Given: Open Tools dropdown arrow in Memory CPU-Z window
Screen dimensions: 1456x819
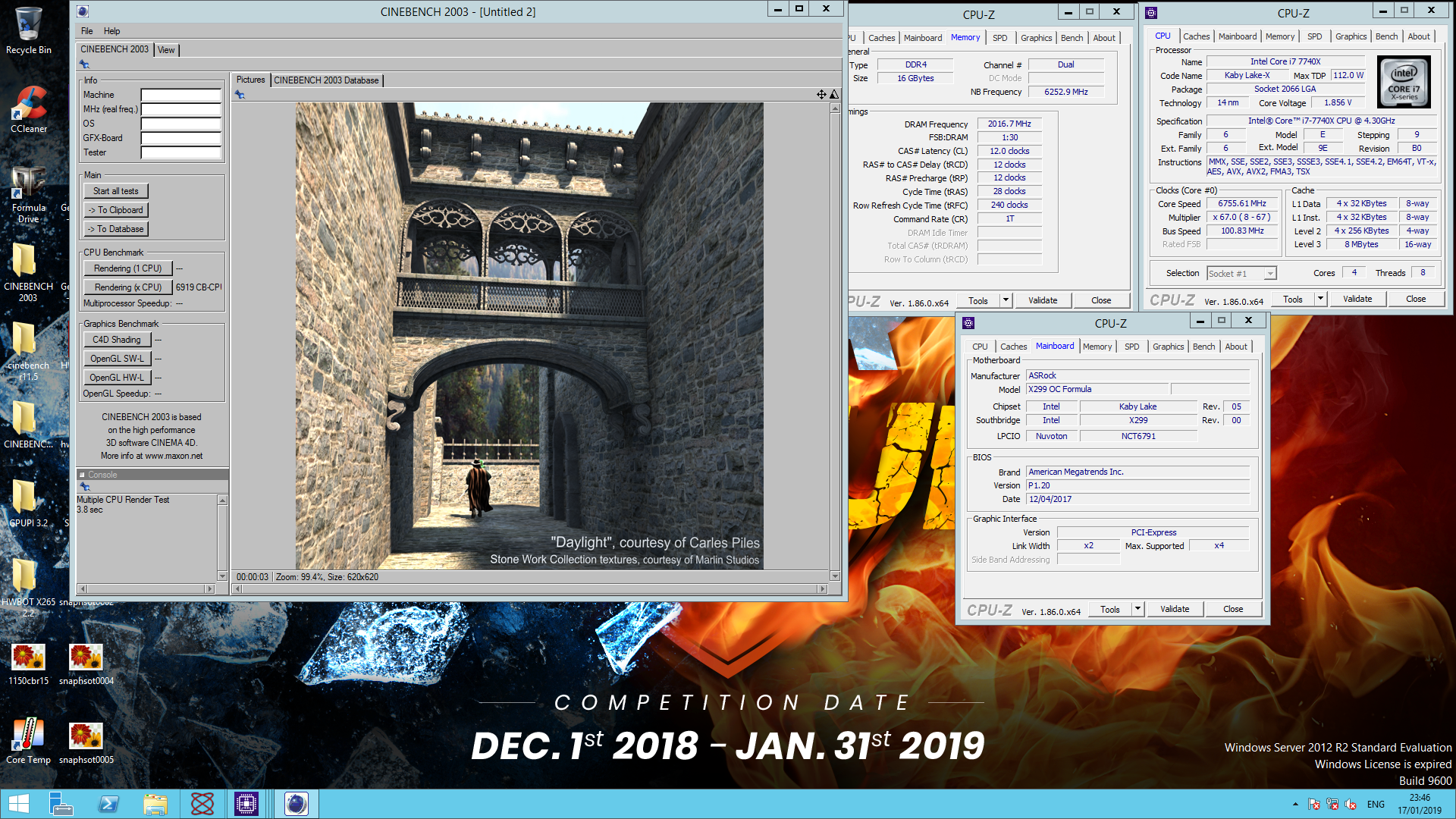Looking at the screenshot, I should tap(1006, 300).
